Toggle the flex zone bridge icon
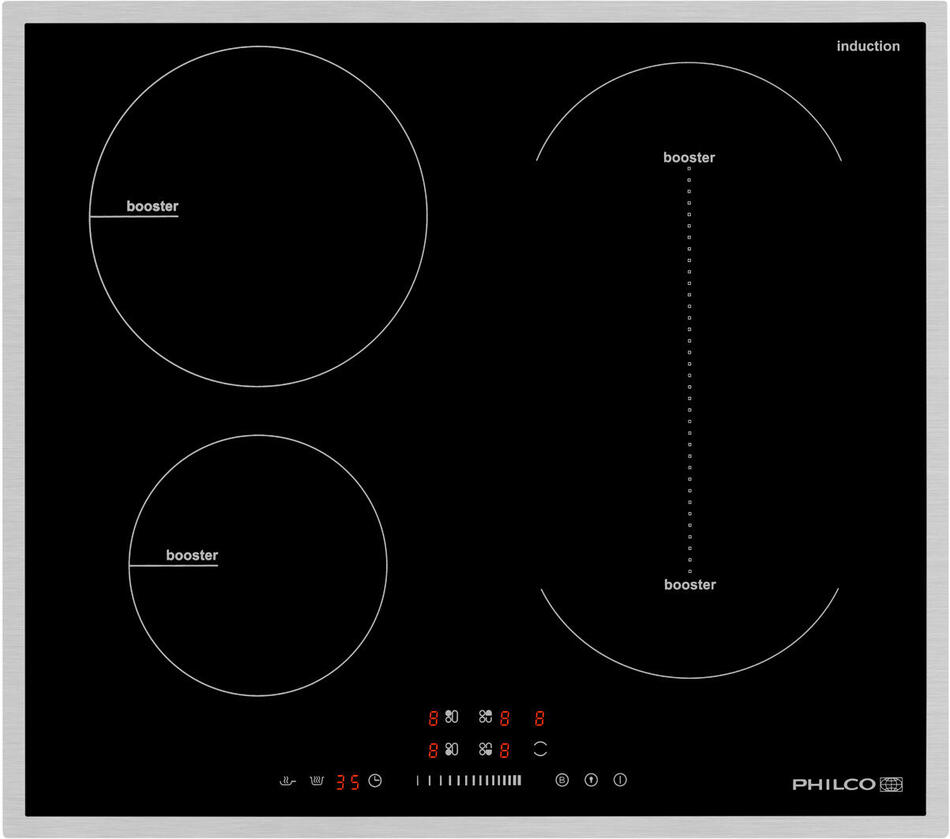Image resolution: width=950 pixels, height=839 pixels. (x=540, y=748)
